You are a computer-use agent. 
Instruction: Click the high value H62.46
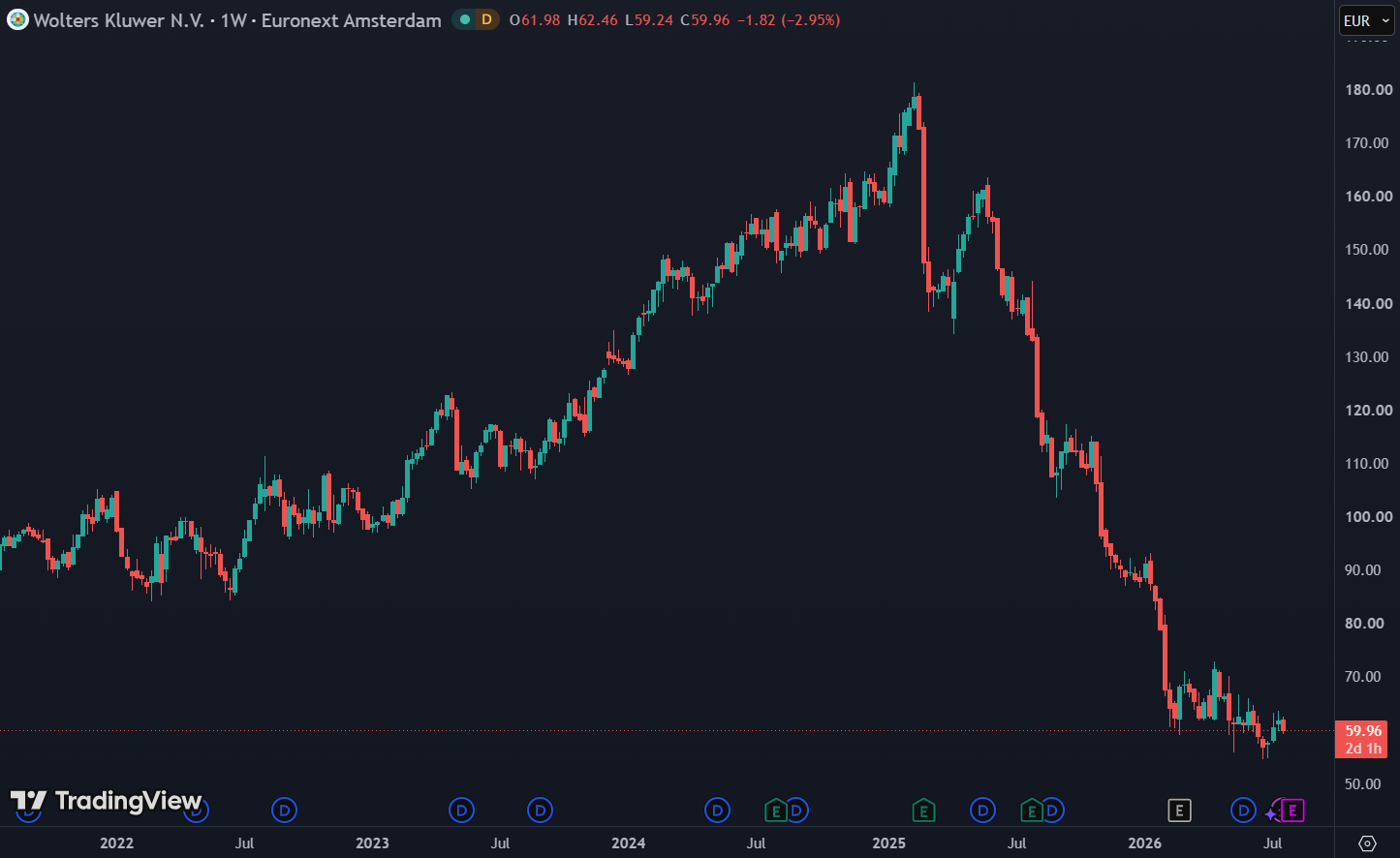[x=593, y=19]
